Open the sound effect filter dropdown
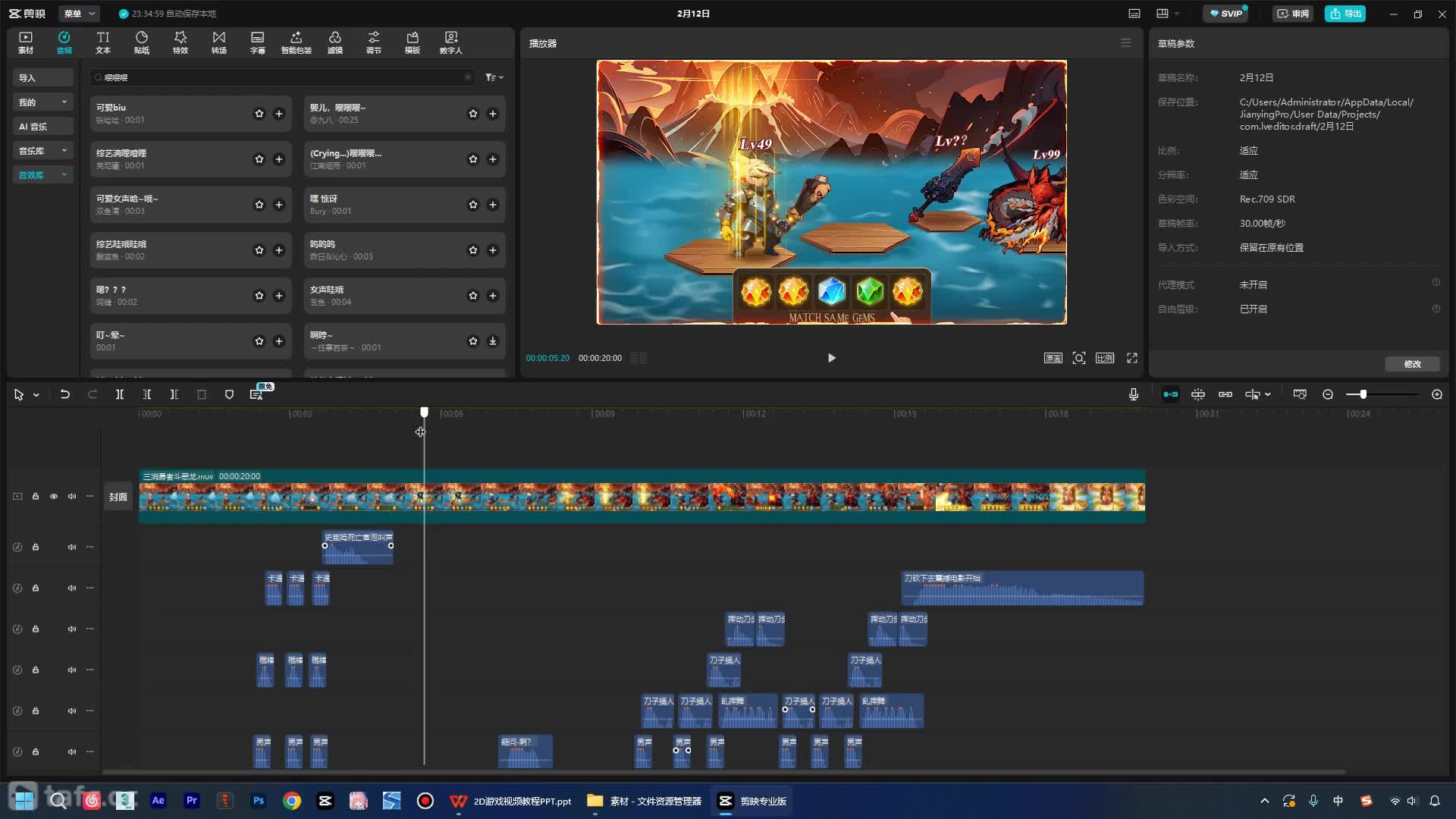The image size is (1456, 819). coord(494,77)
